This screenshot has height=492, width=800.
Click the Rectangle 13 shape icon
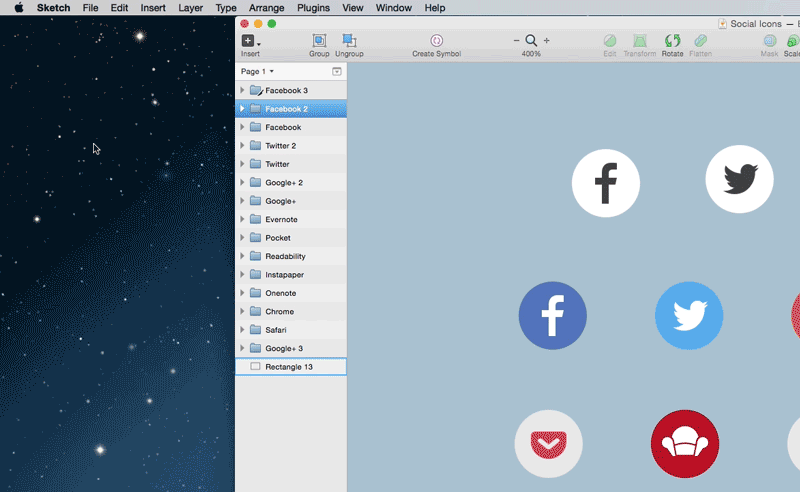[x=256, y=366]
